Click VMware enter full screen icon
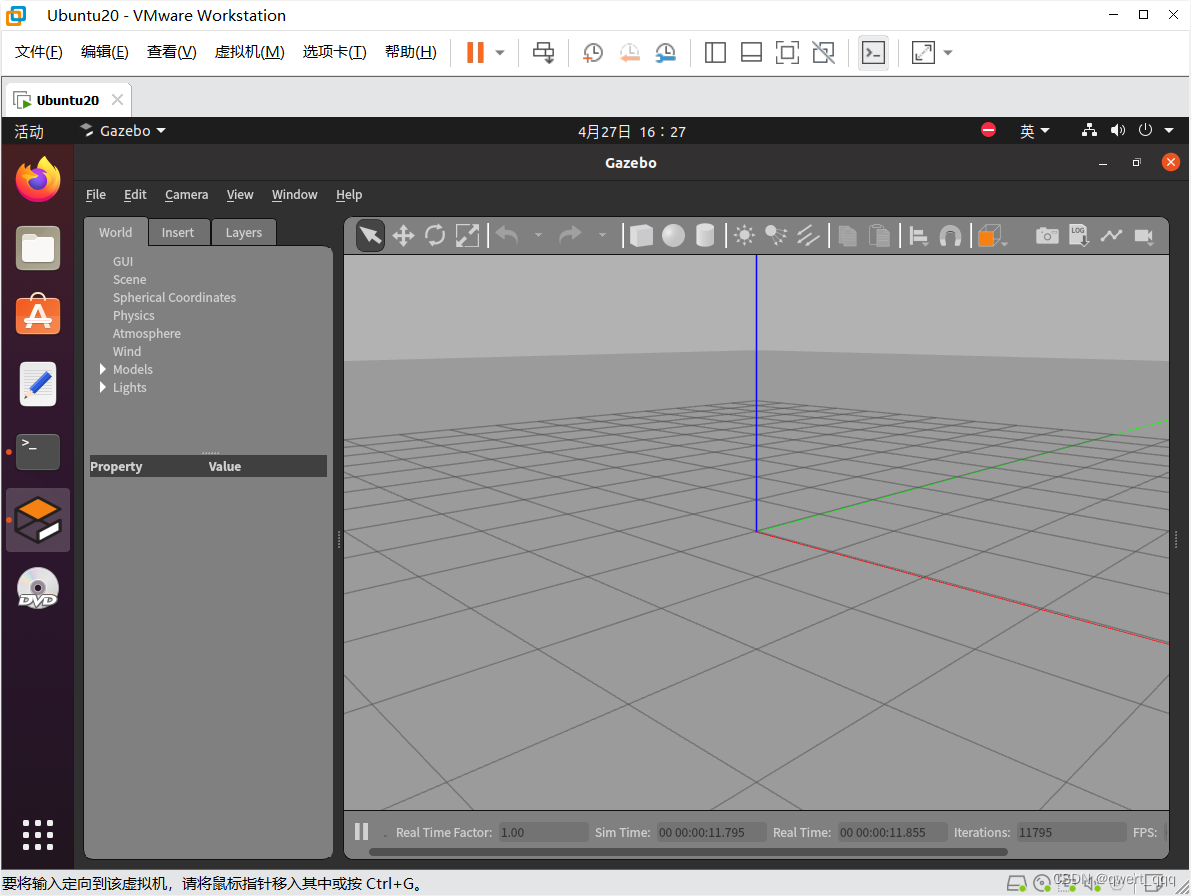This screenshot has height=896, width=1191. (787, 52)
